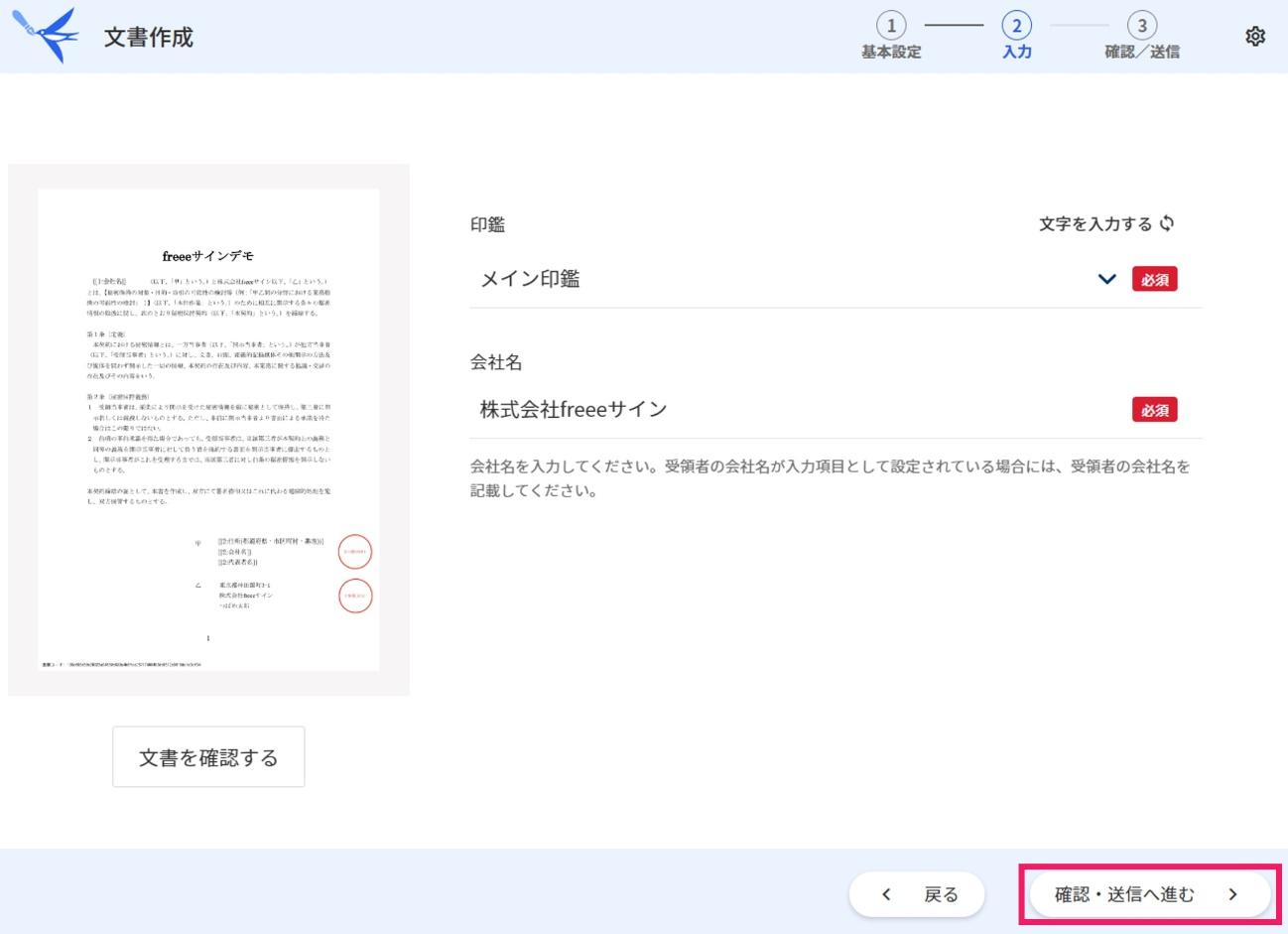1288x934 pixels.
Task: Click the 会社名 field label
Action: [496, 362]
